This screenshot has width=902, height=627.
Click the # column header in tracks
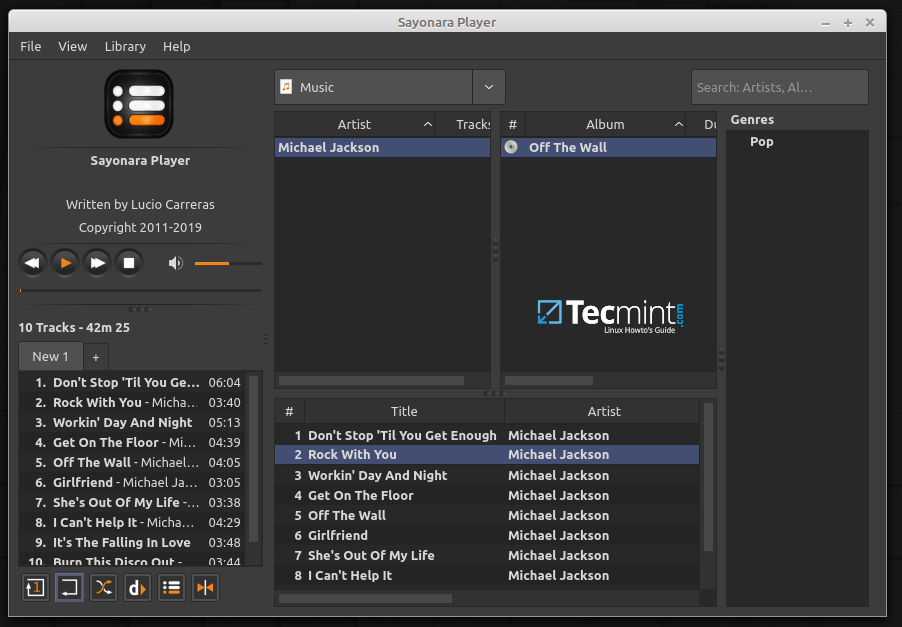click(x=289, y=411)
